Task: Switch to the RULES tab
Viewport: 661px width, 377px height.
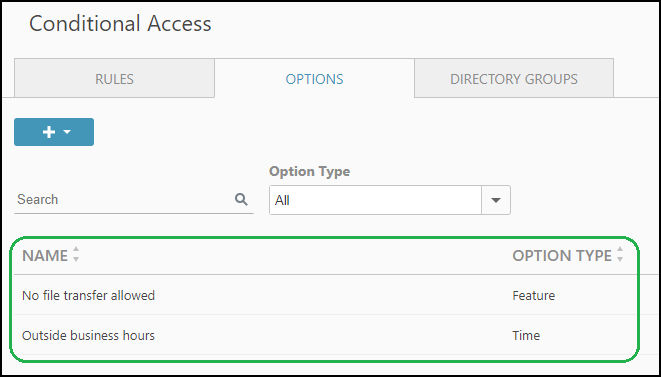Action: pos(114,78)
